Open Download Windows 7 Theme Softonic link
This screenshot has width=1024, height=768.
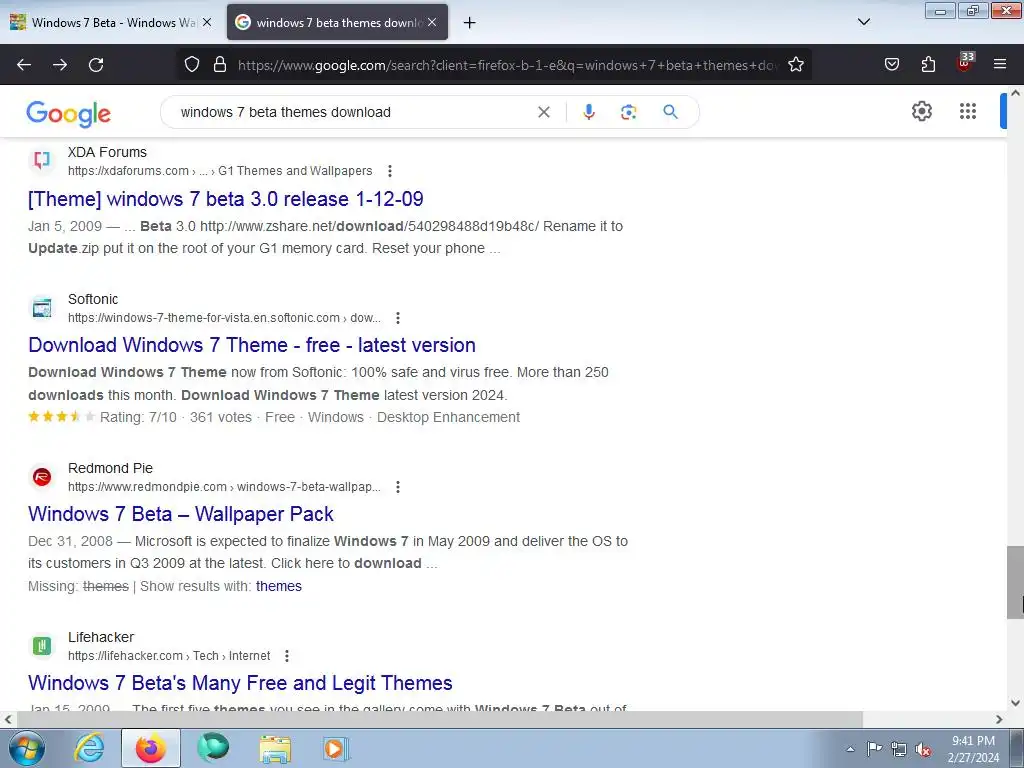(x=252, y=345)
